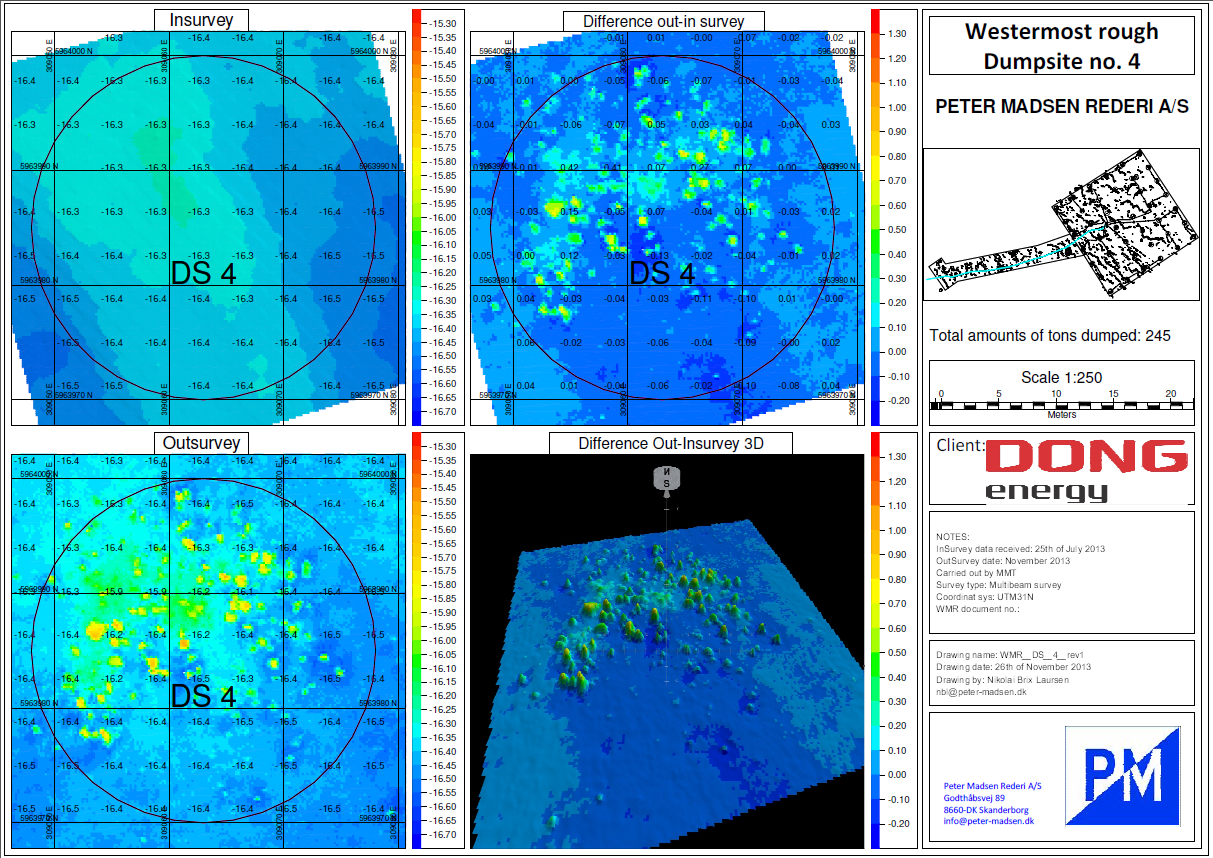
Task: Click the Meters label under the scale bar
Action: tap(1062, 414)
